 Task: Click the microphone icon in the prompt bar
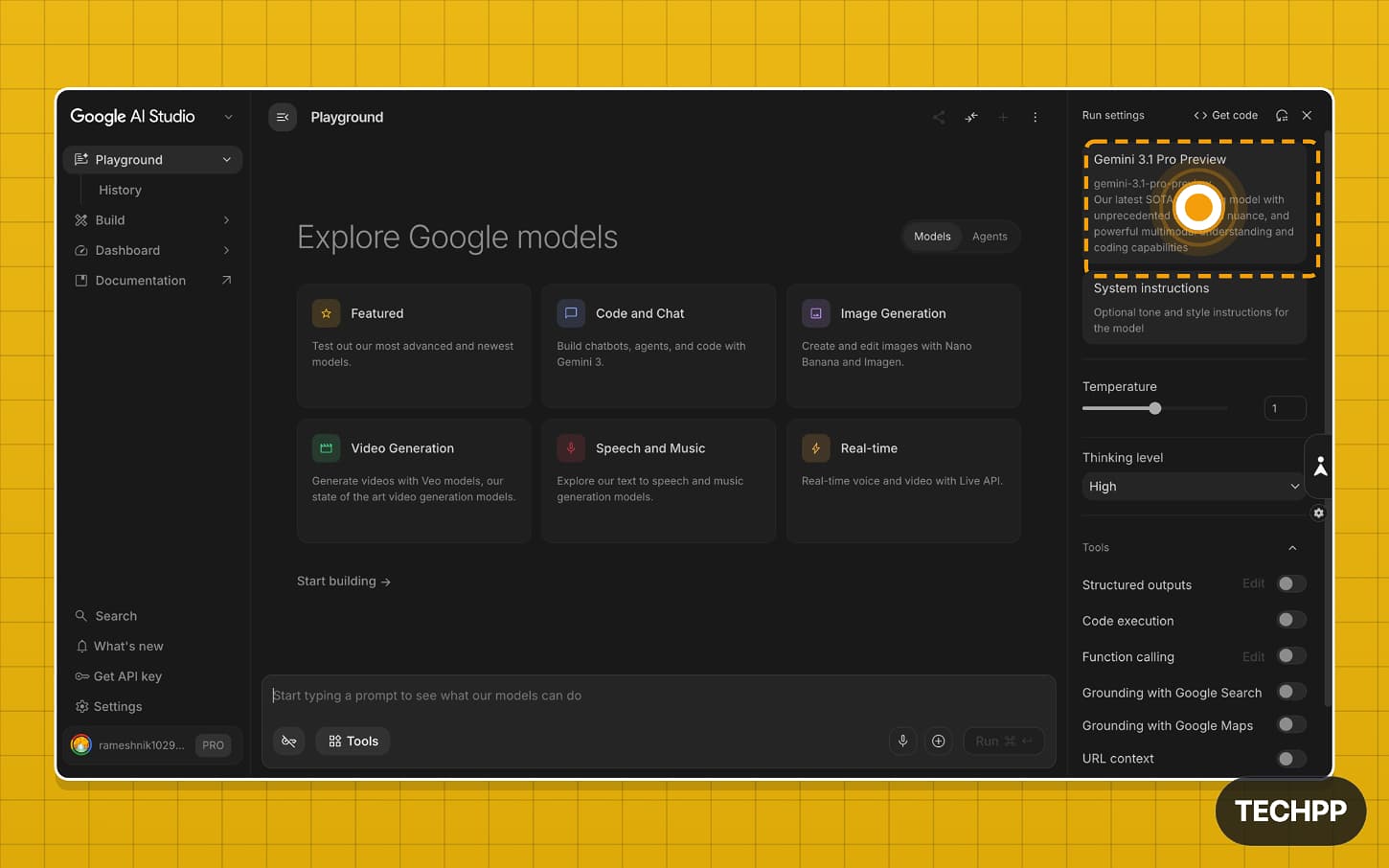902,741
